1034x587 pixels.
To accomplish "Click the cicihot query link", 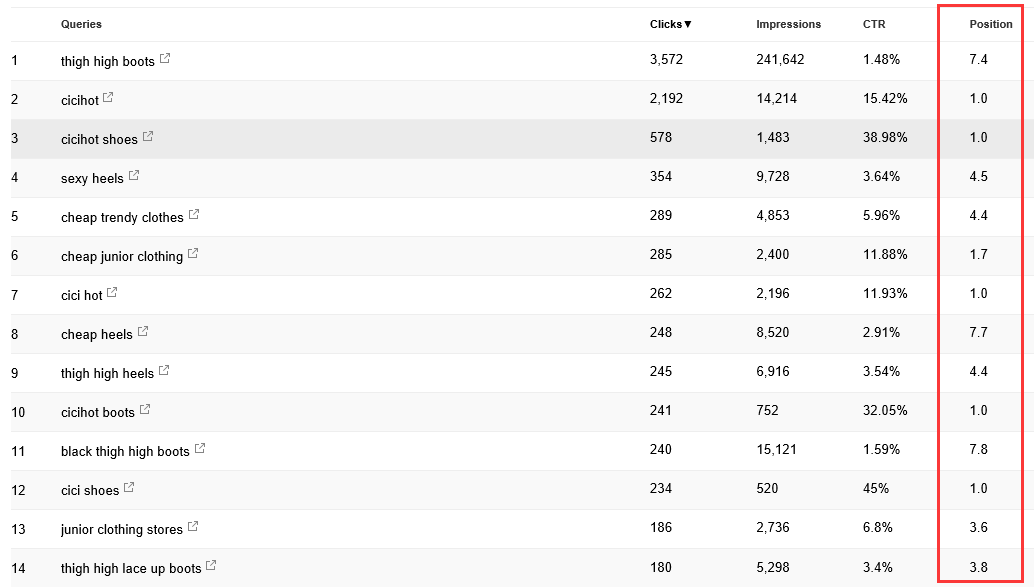I will [80, 100].
